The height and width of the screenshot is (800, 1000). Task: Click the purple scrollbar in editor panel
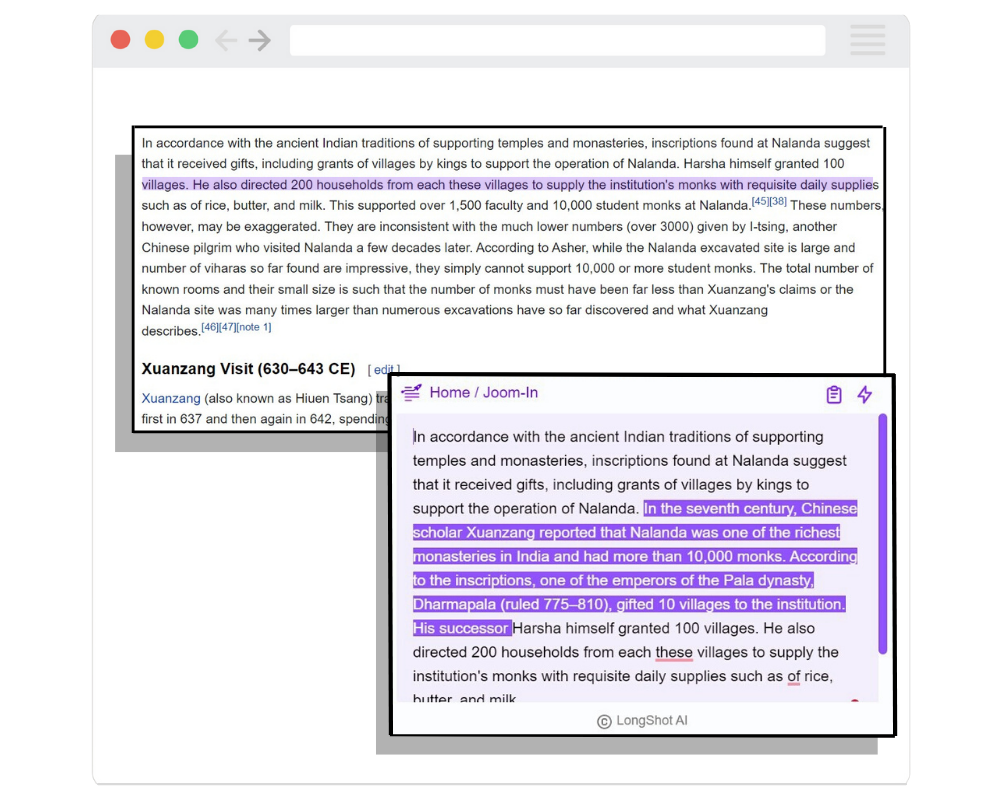(883, 533)
